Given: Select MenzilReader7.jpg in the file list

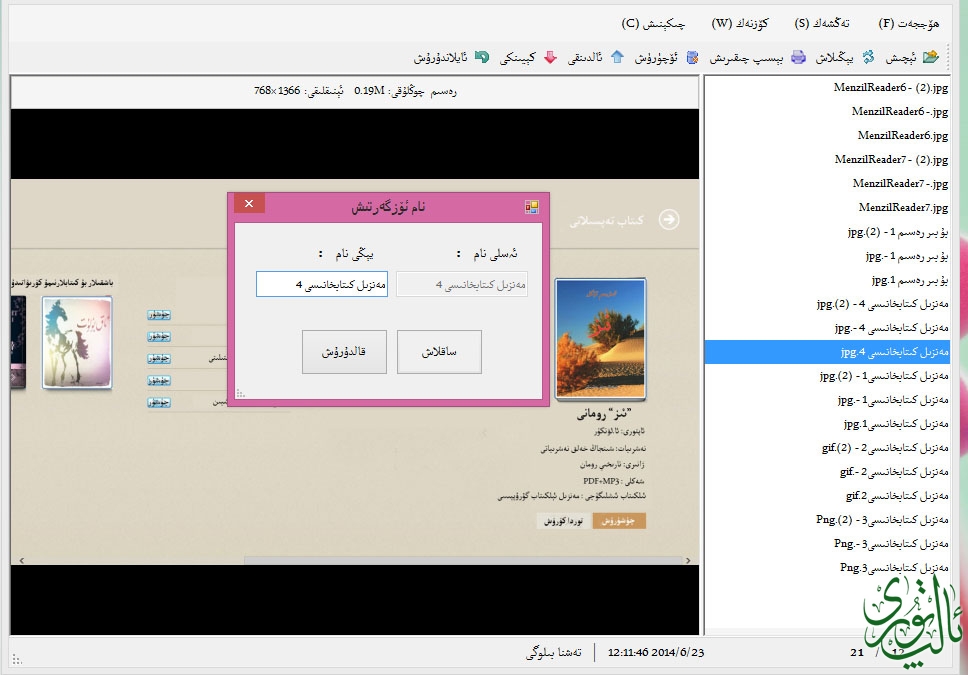Looking at the screenshot, I should pos(903,208).
